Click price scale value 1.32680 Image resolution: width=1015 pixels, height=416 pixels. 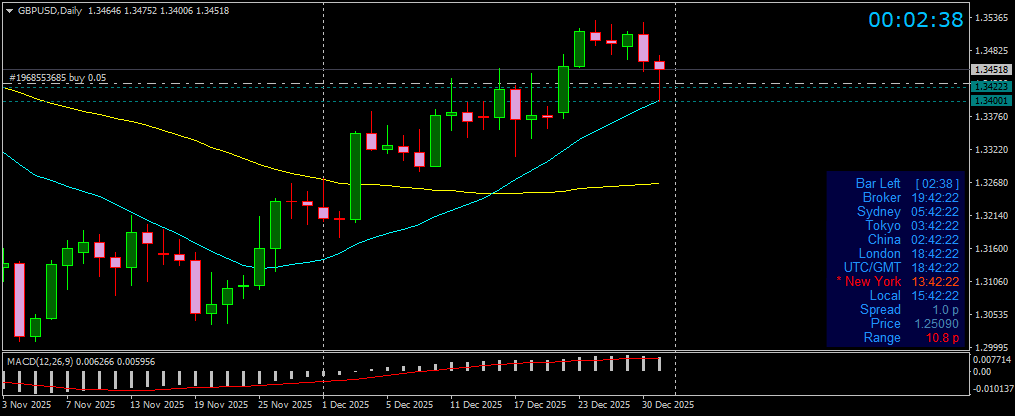click(x=992, y=183)
